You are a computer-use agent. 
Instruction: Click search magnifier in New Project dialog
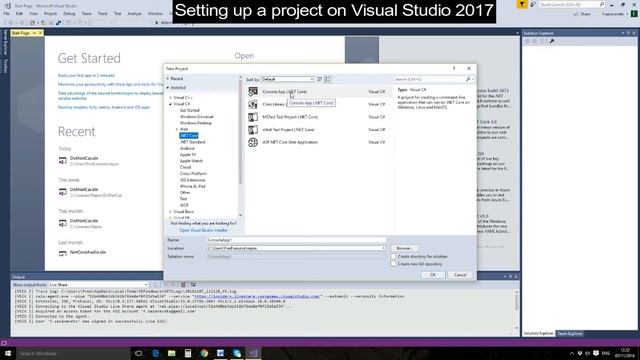tap(468, 79)
